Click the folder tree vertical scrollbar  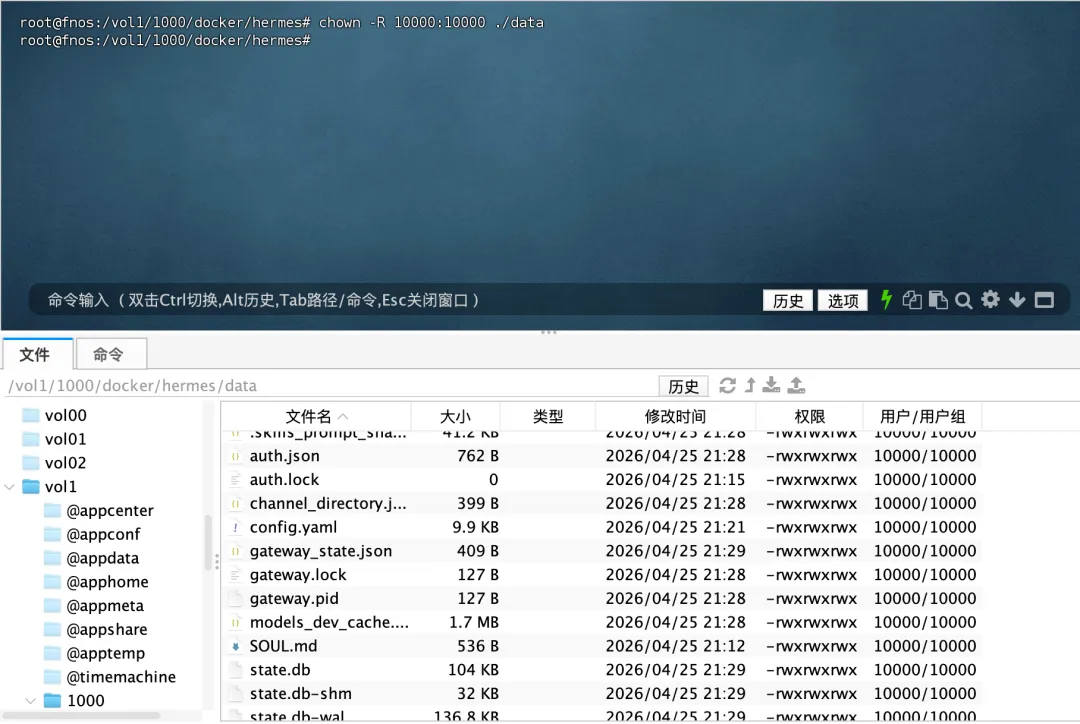[x=208, y=543]
